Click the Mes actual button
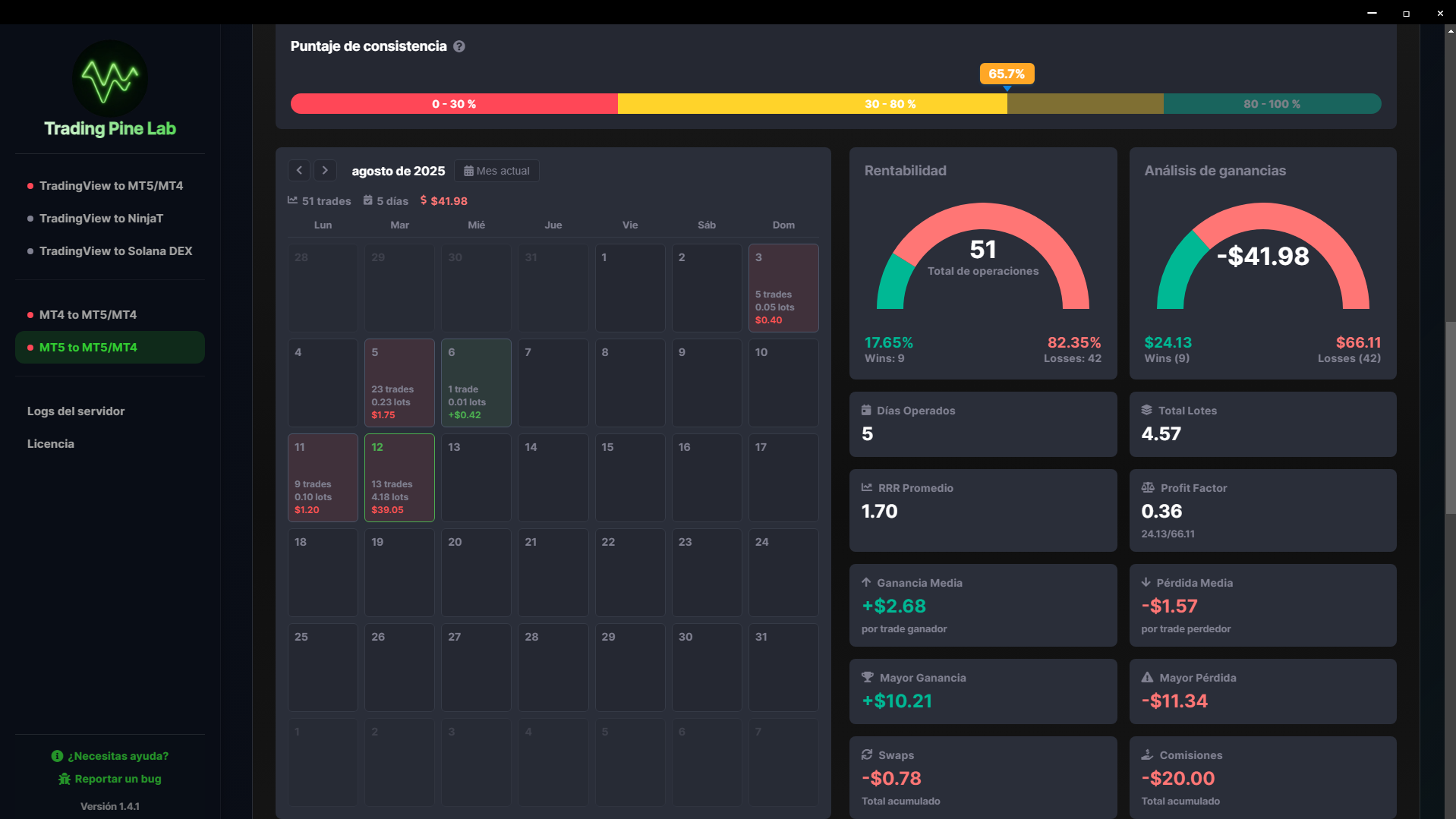 tap(496, 171)
